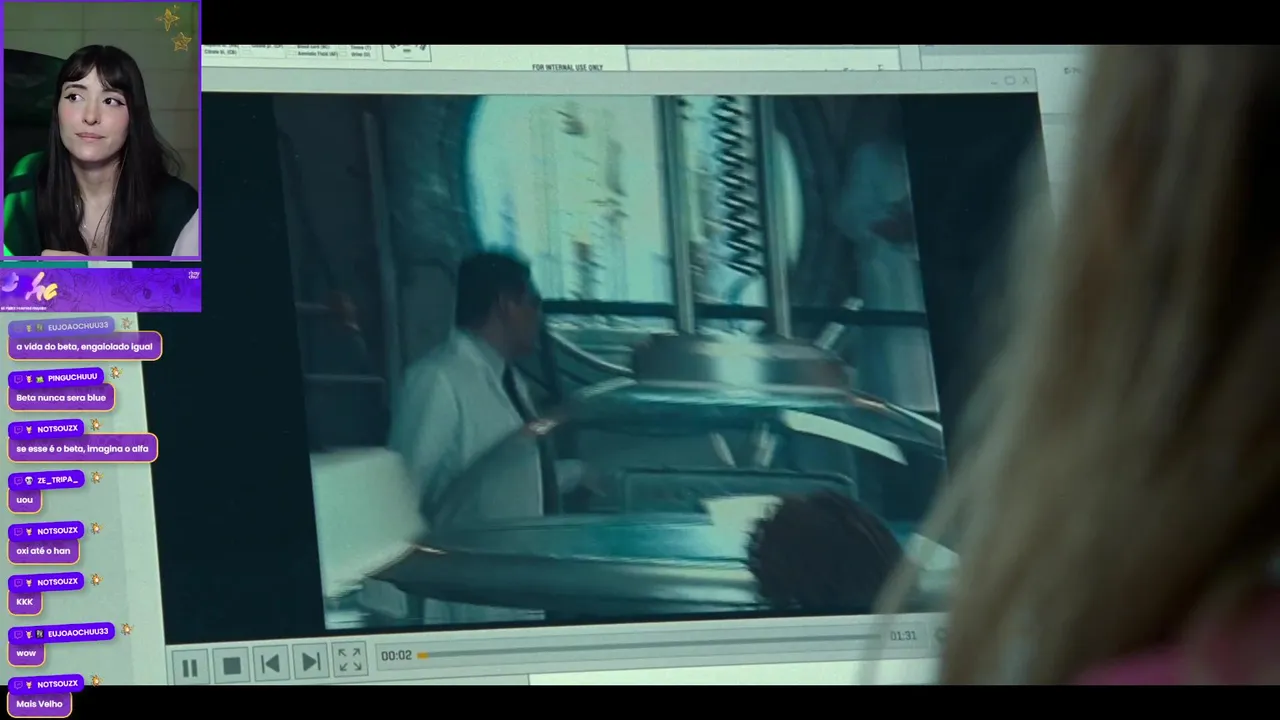Click the star icon beside ZE_TRIPA_
The height and width of the screenshot is (720, 1280).
tap(96, 478)
